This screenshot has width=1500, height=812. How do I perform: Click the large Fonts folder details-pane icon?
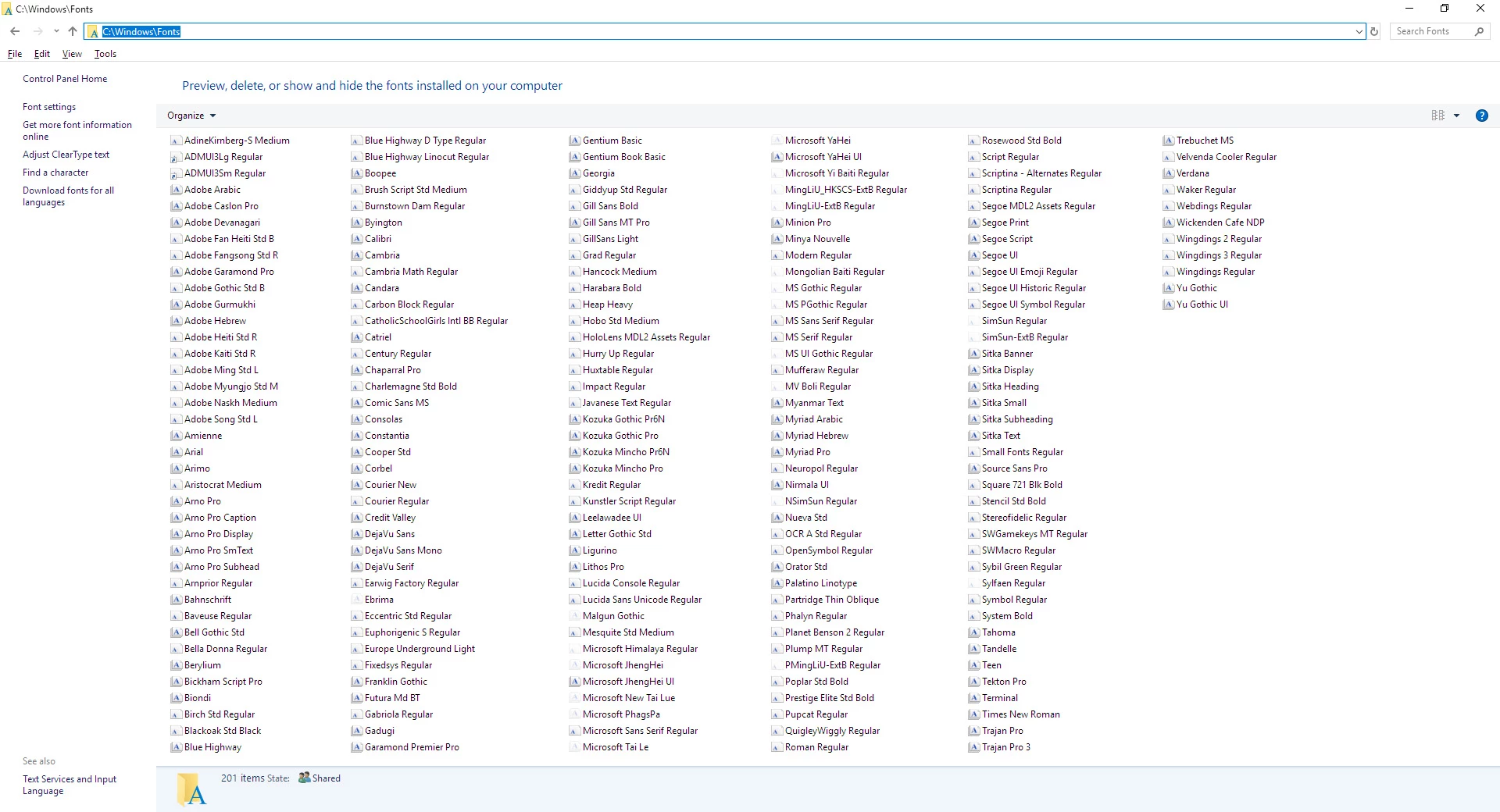tap(191, 789)
